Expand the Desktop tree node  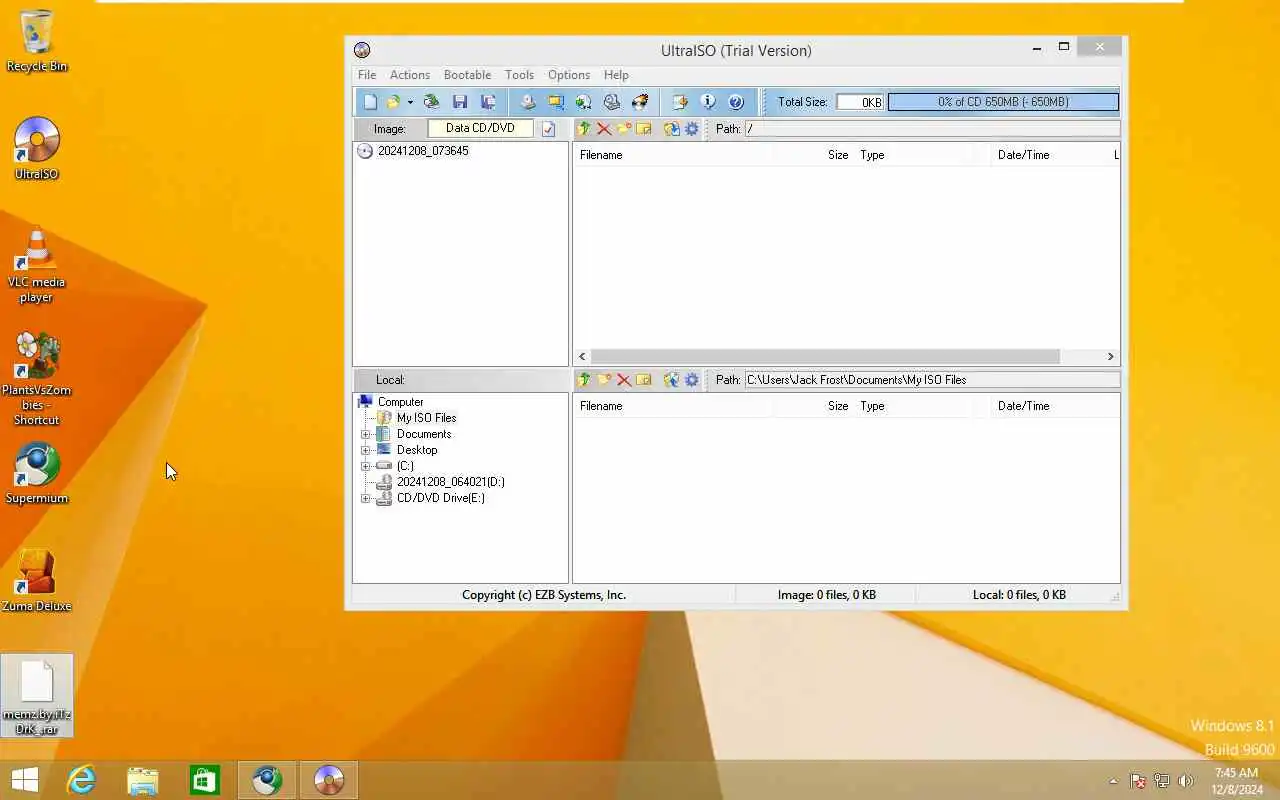pyautogui.click(x=366, y=450)
